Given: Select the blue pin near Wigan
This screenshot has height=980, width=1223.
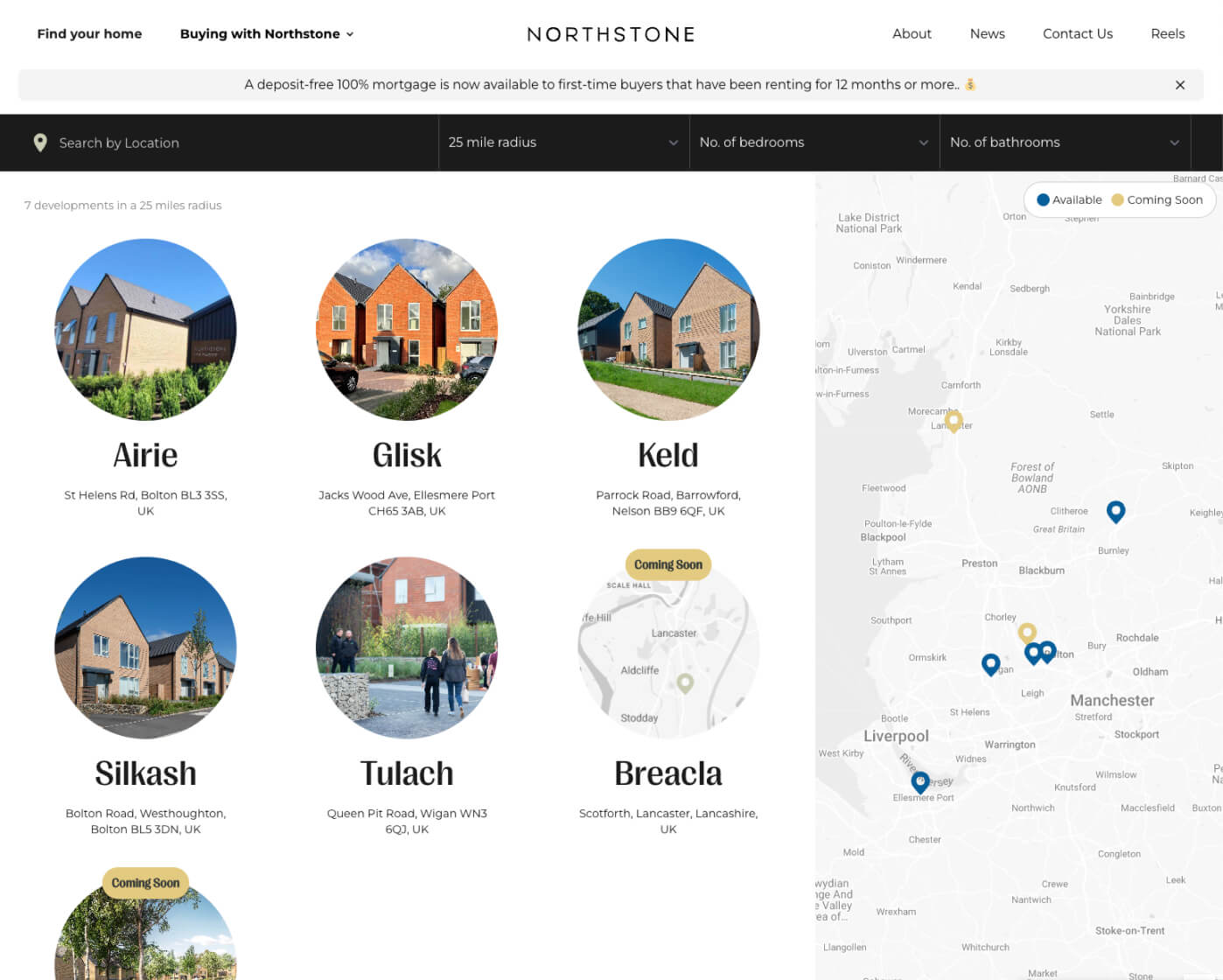Looking at the screenshot, I should 990,663.
